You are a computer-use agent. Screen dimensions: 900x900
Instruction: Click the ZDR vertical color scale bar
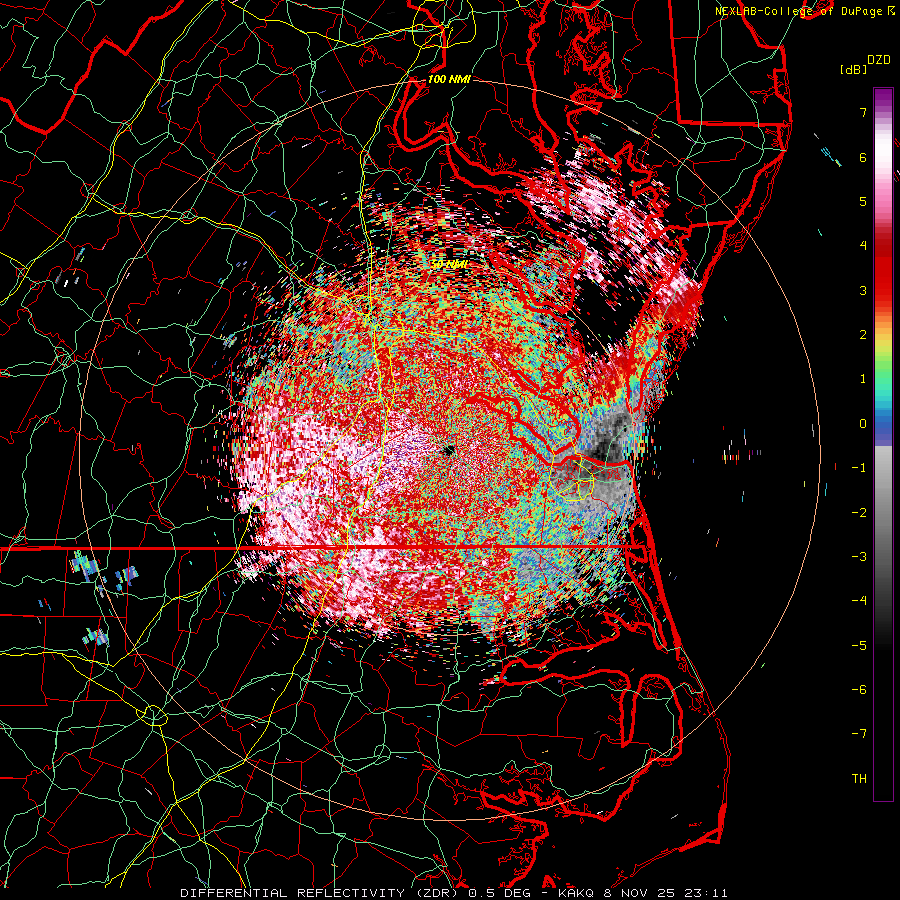pyautogui.click(x=883, y=444)
